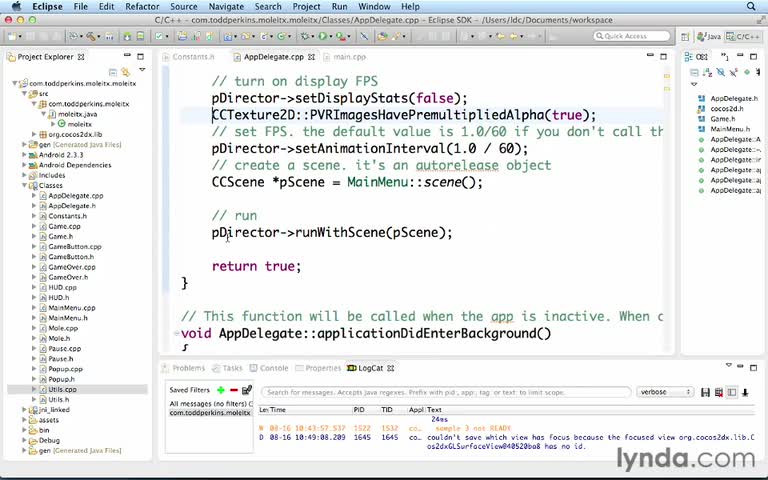The height and width of the screenshot is (480, 768).
Task: Add a new LogCat saved filter
Action: pos(221,390)
